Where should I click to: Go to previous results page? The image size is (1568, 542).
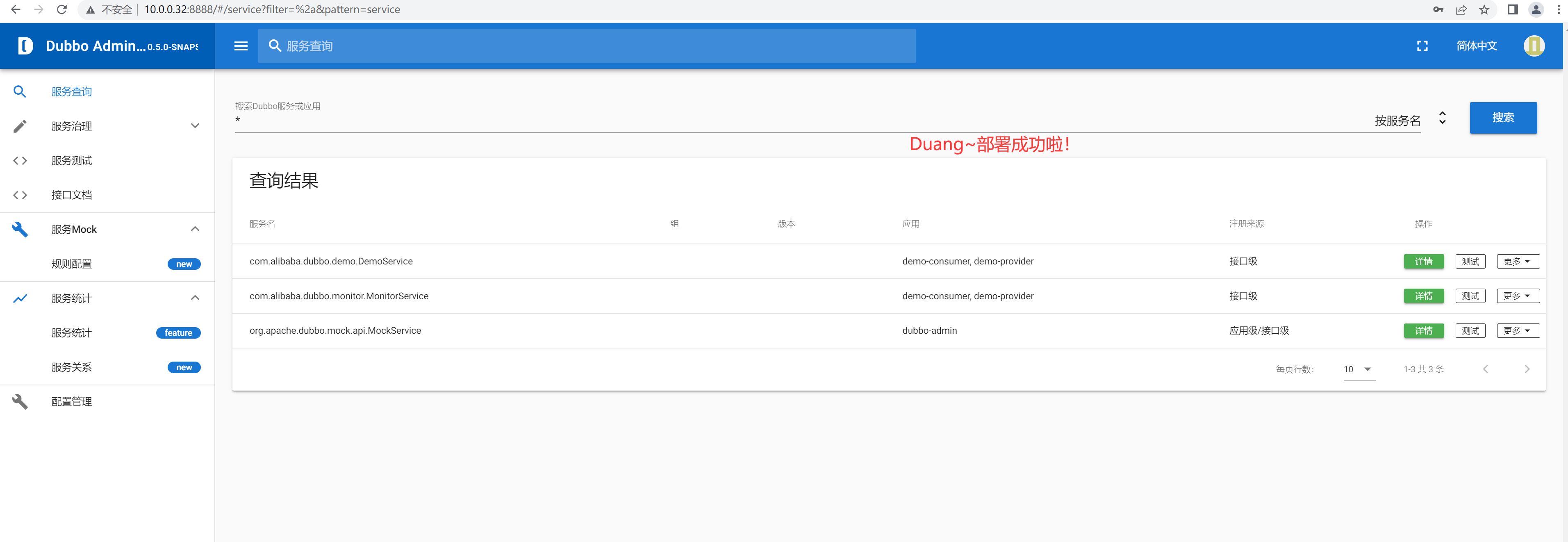(1485, 369)
